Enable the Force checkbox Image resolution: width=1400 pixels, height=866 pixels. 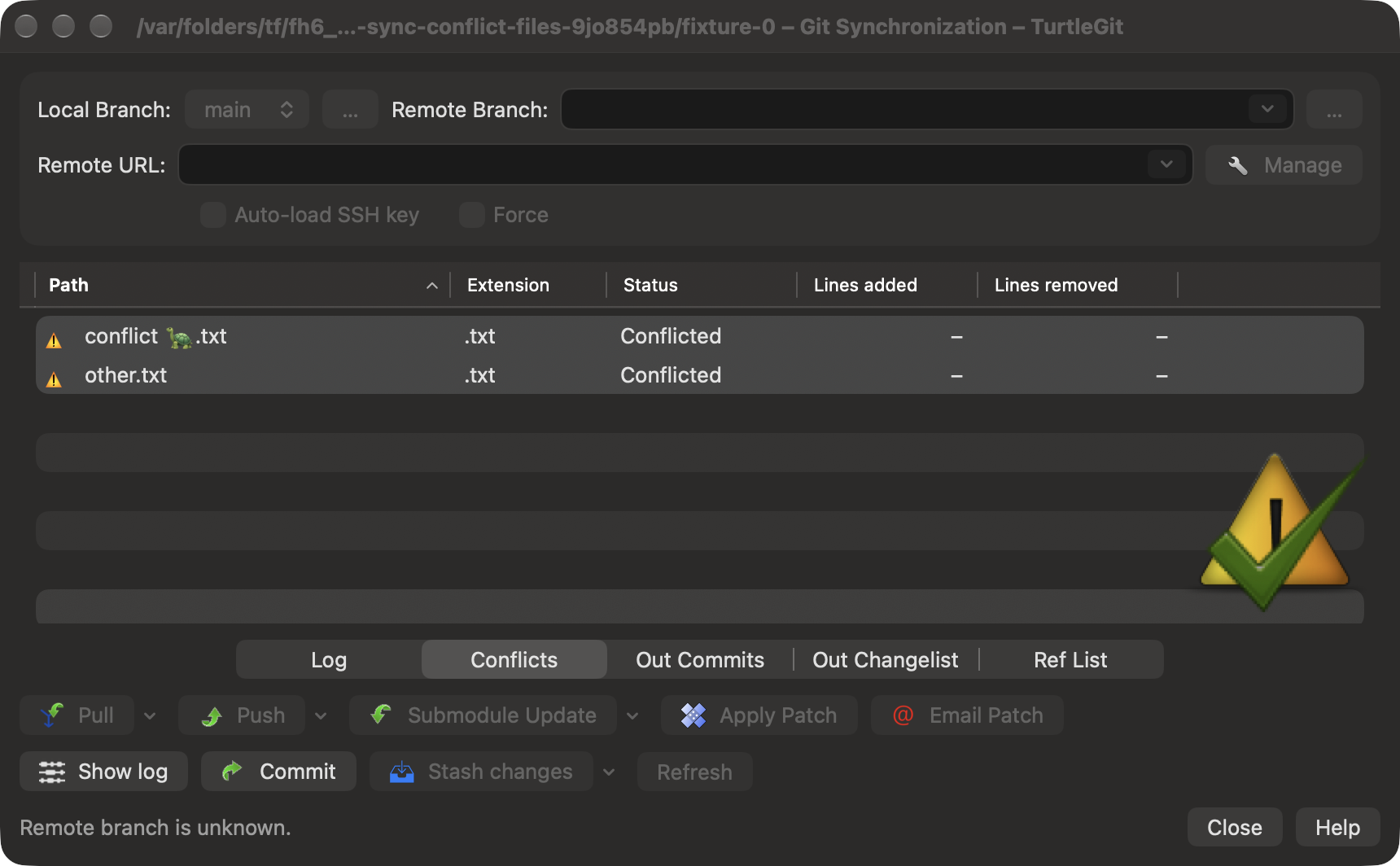[x=472, y=215]
